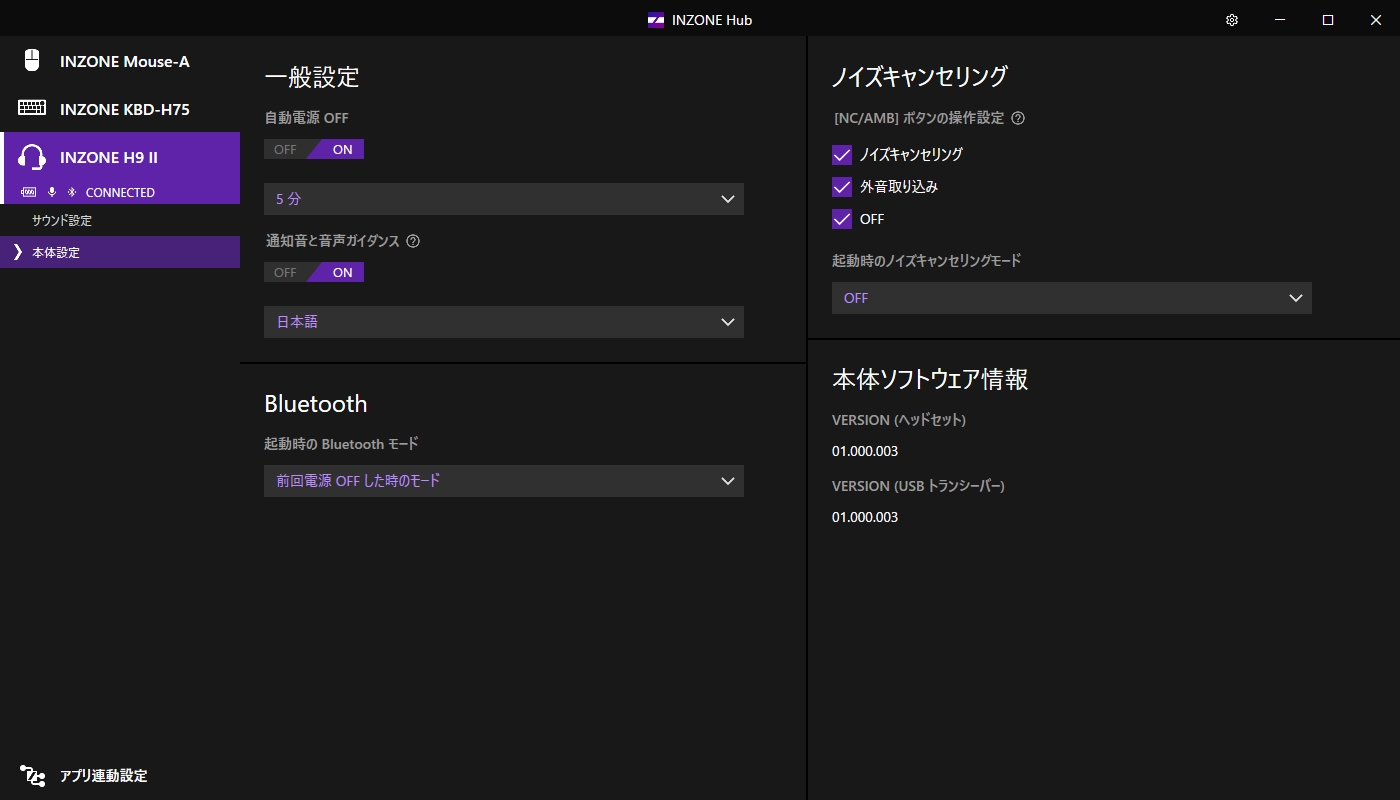
Task: Click the Bluetooth section heading
Action: (x=316, y=404)
